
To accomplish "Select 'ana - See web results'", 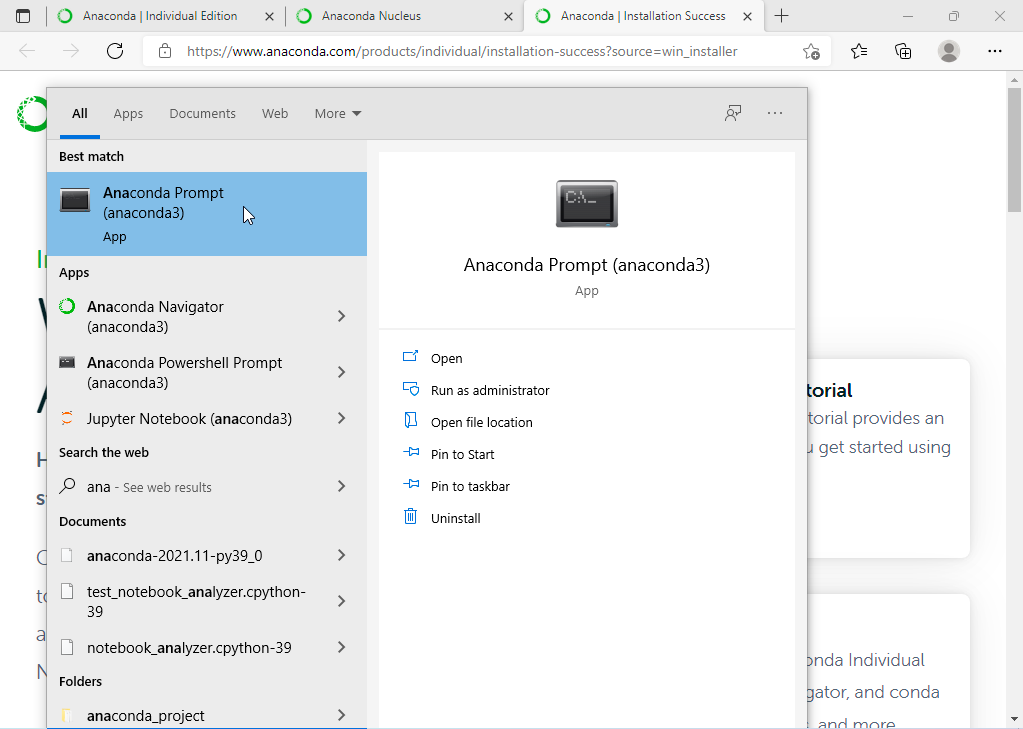I will 207,487.
